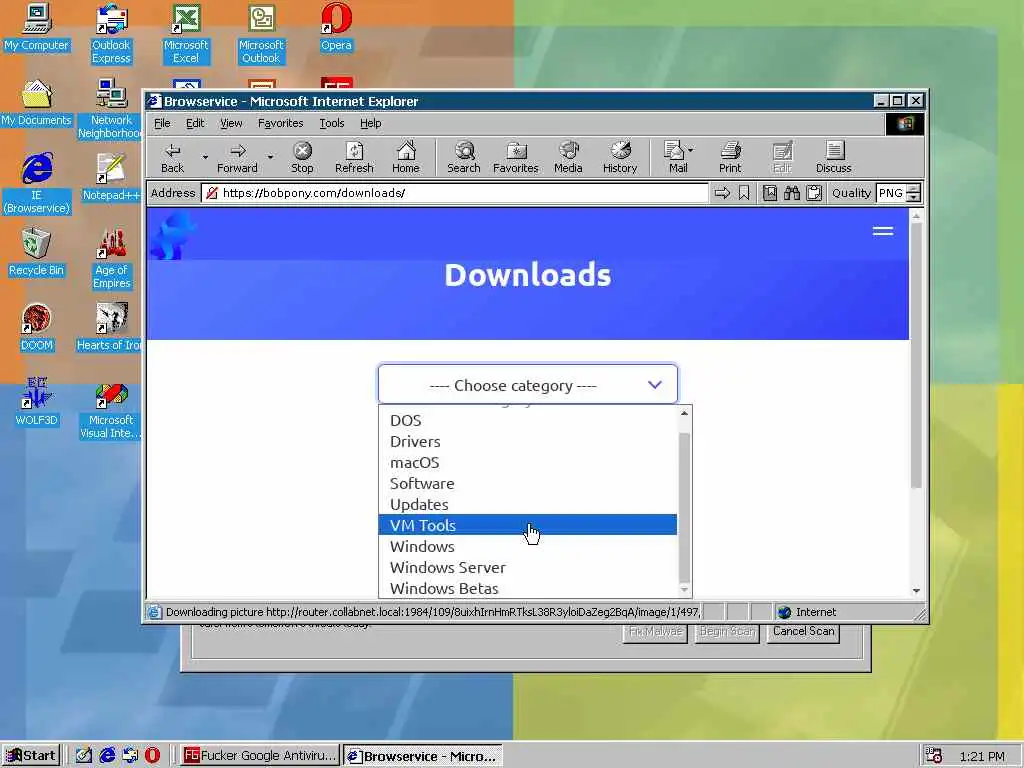Open the Tools menu
1024x768 pixels.
point(332,123)
